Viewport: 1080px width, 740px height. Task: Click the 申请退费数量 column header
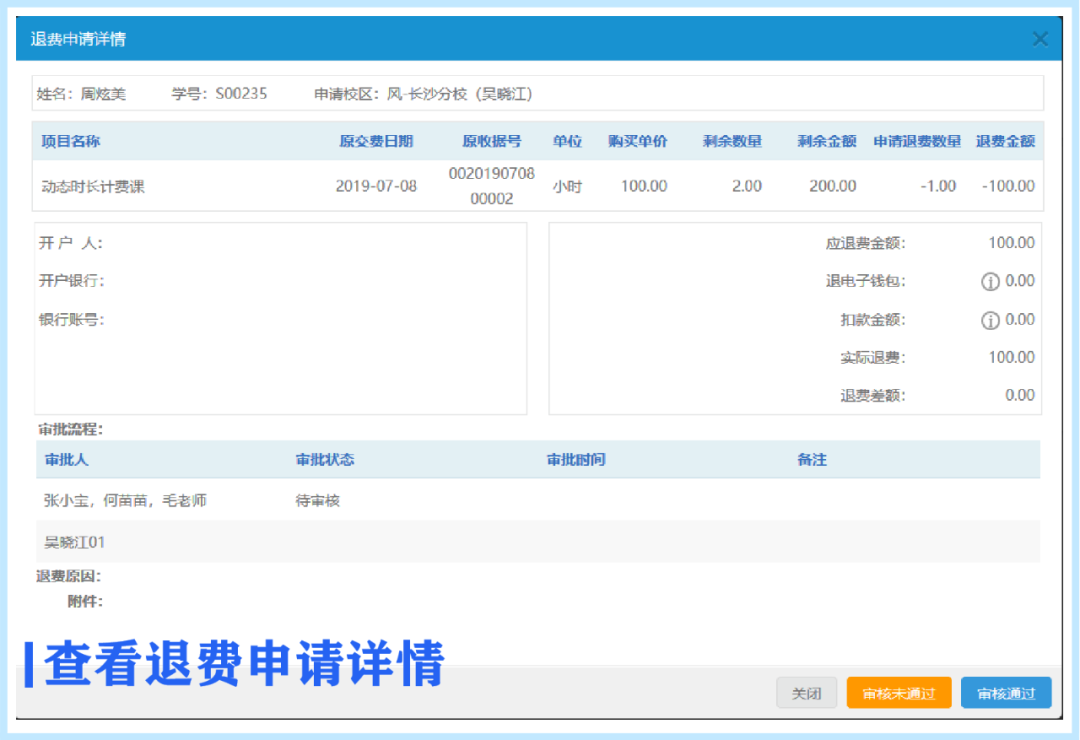(917, 141)
